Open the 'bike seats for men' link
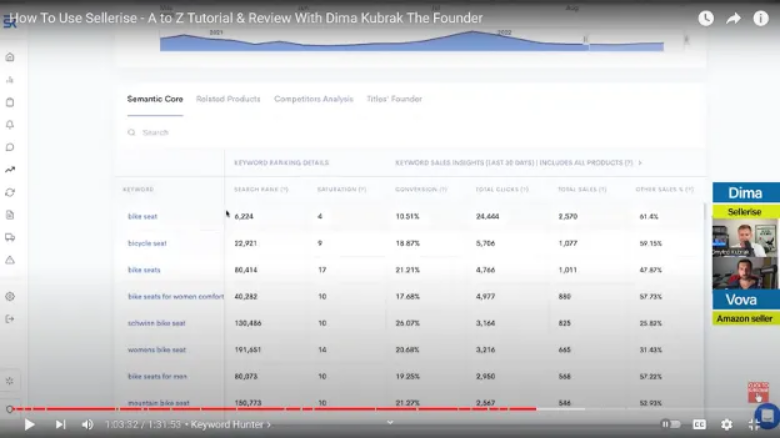This screenshot has height=438, width=780. (157, 376)
